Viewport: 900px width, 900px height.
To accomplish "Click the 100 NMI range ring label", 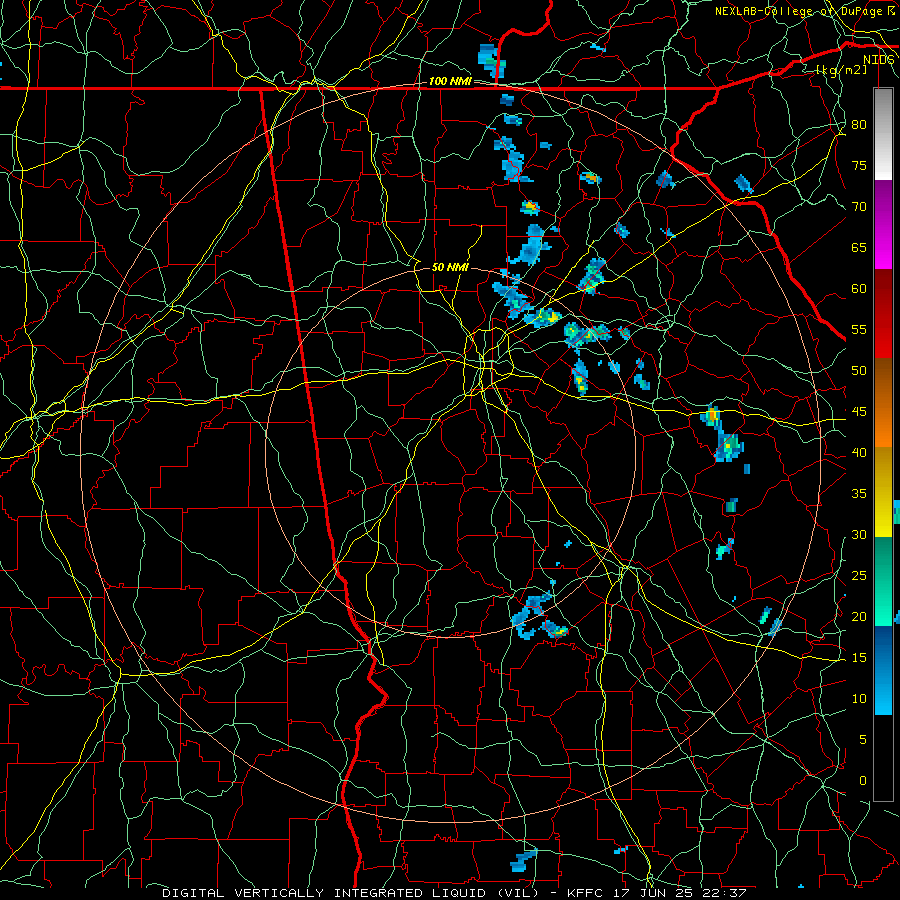I will click(450, 82).
